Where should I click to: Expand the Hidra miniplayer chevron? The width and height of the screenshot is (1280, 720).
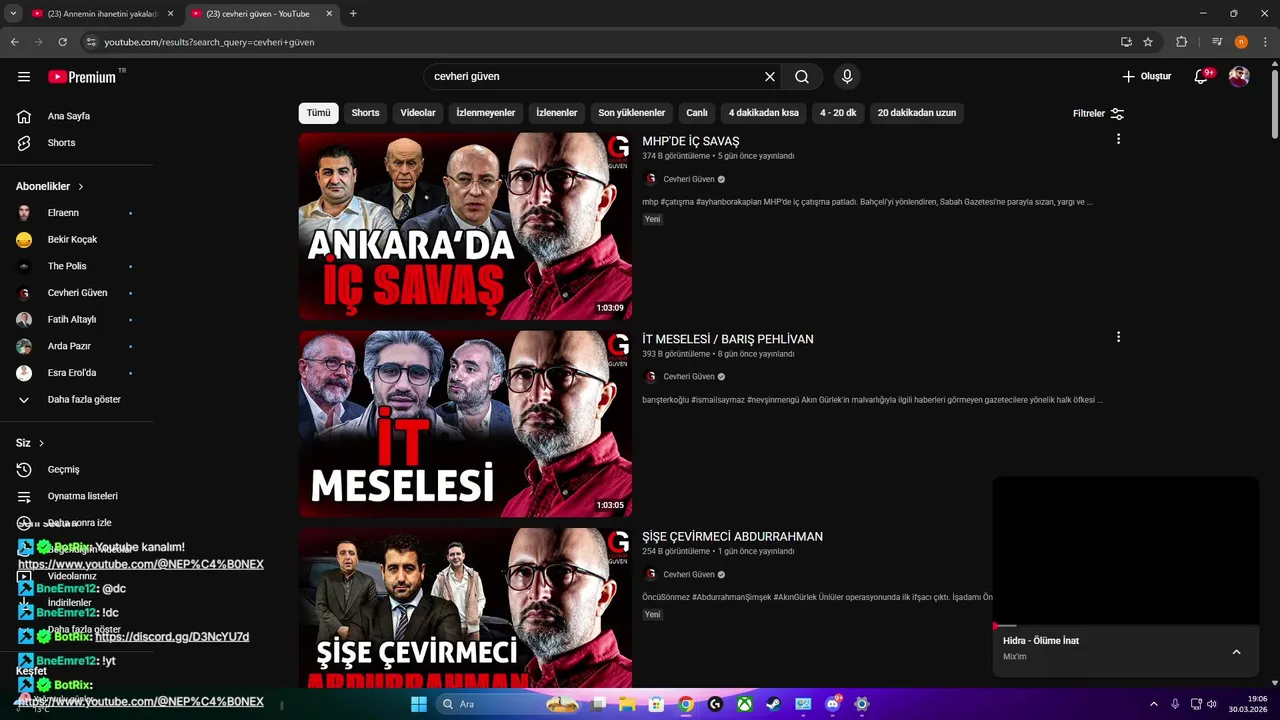click(1236, 652)
